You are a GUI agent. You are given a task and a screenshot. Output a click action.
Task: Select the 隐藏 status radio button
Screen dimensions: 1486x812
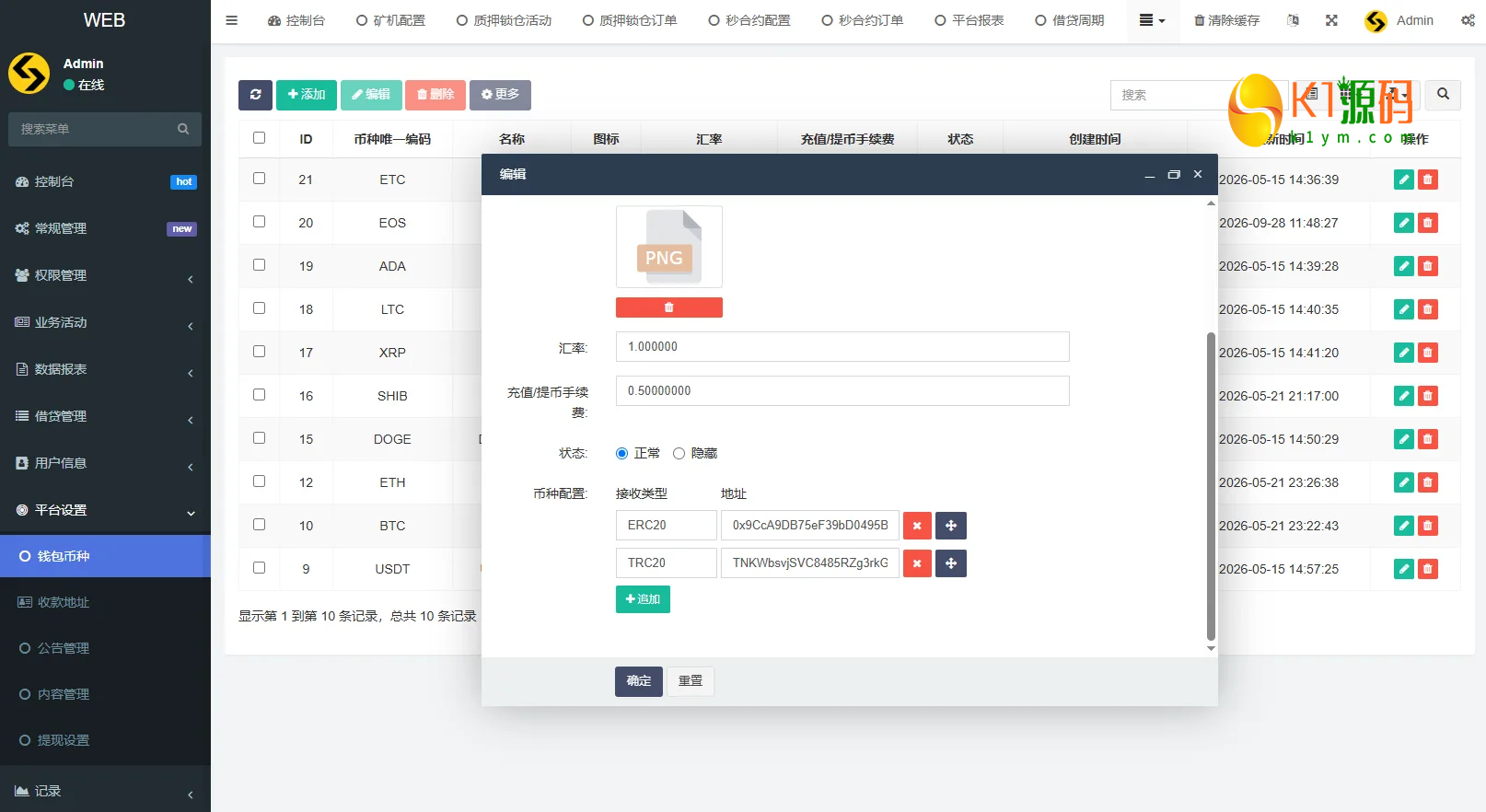(x=679, y=453)
